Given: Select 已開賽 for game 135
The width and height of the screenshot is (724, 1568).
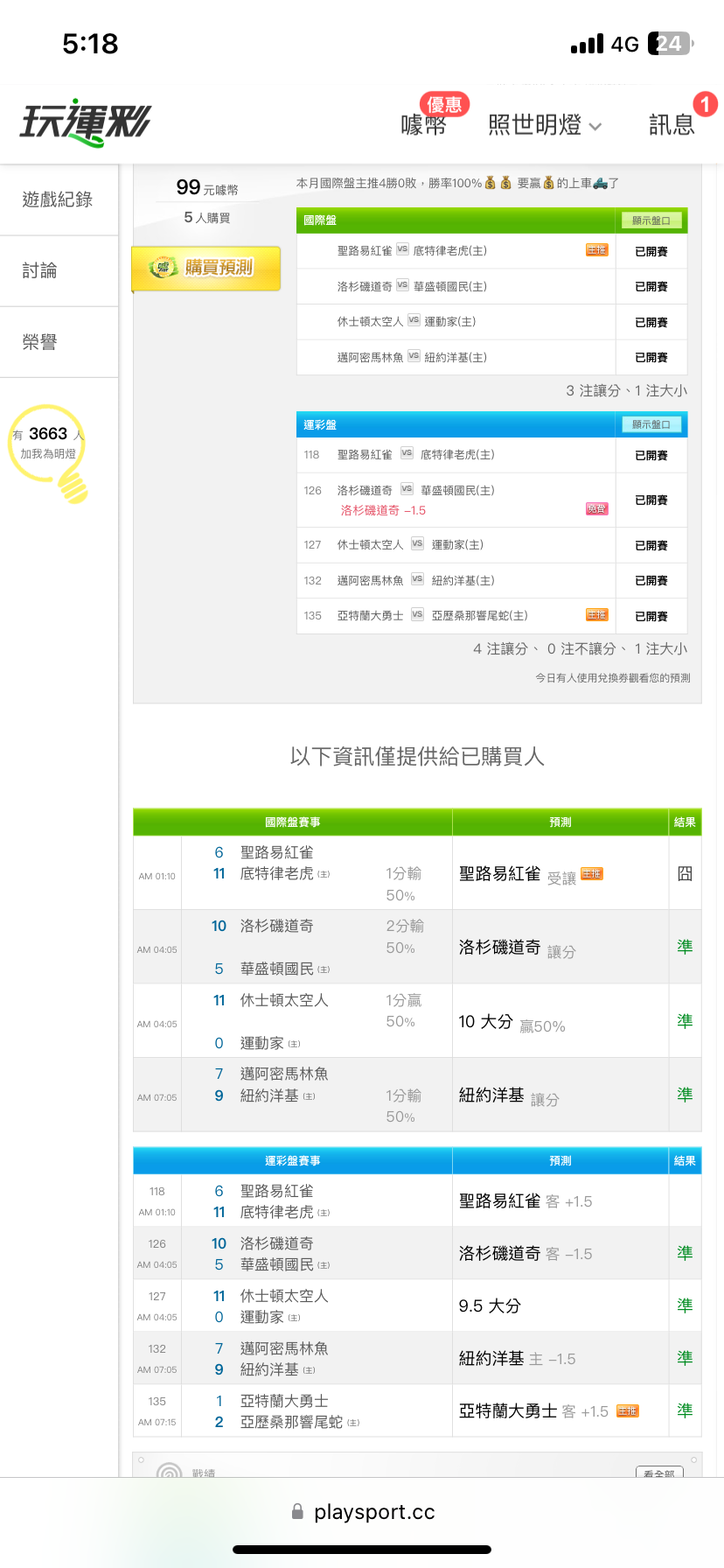Looking at the screenshot, I should point(651,616).
